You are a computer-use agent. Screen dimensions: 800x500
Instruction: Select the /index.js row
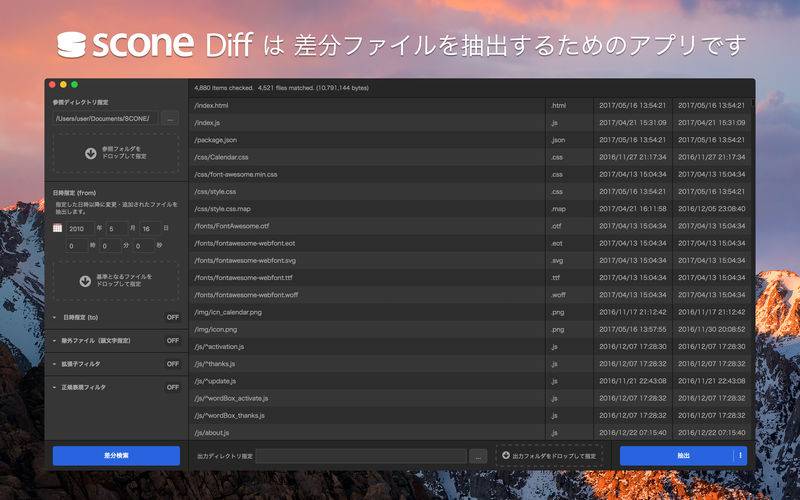coord(471,123)
